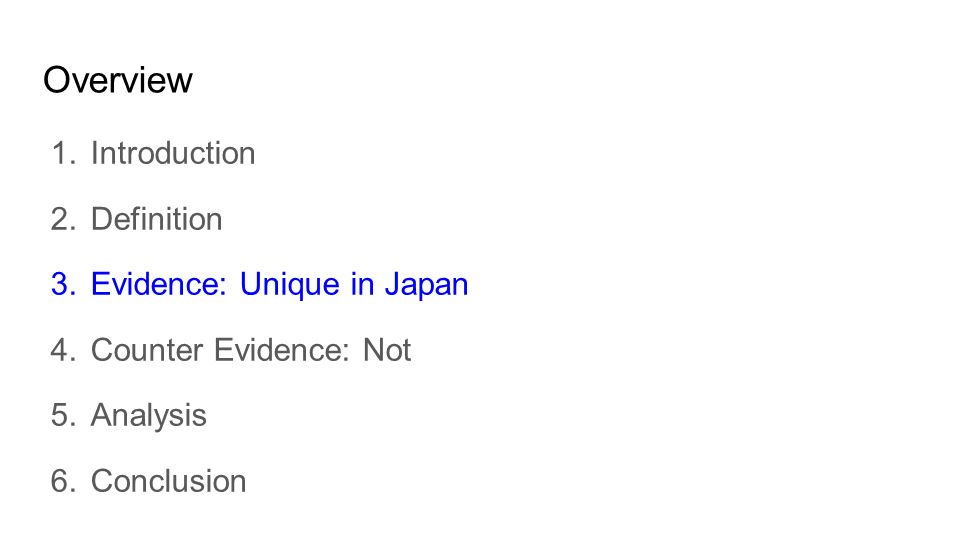Click the number 4 list marker

tap(64, 350)
